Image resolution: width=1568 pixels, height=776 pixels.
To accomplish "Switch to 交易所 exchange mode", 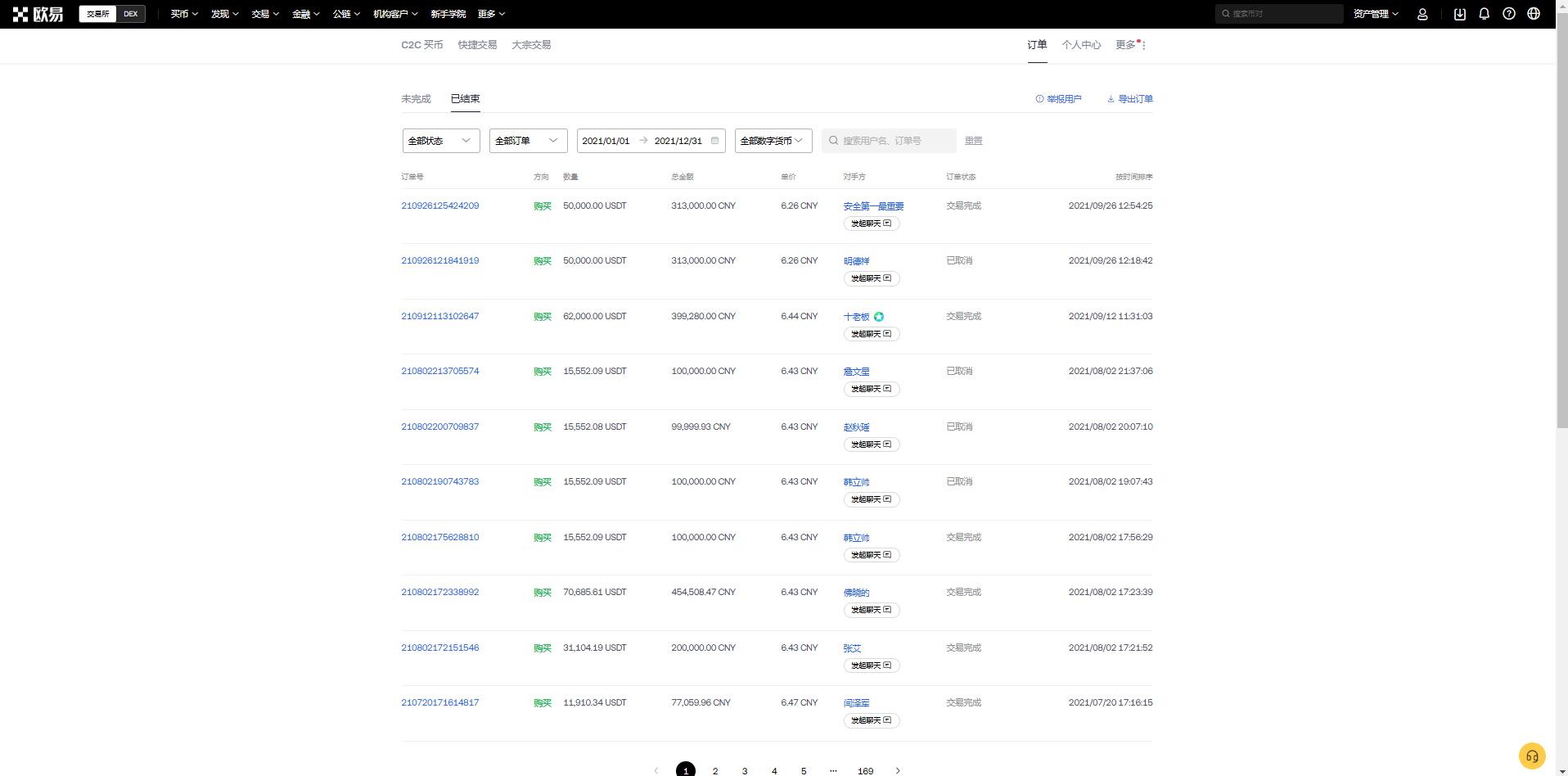I will click(x=97, y=14).
